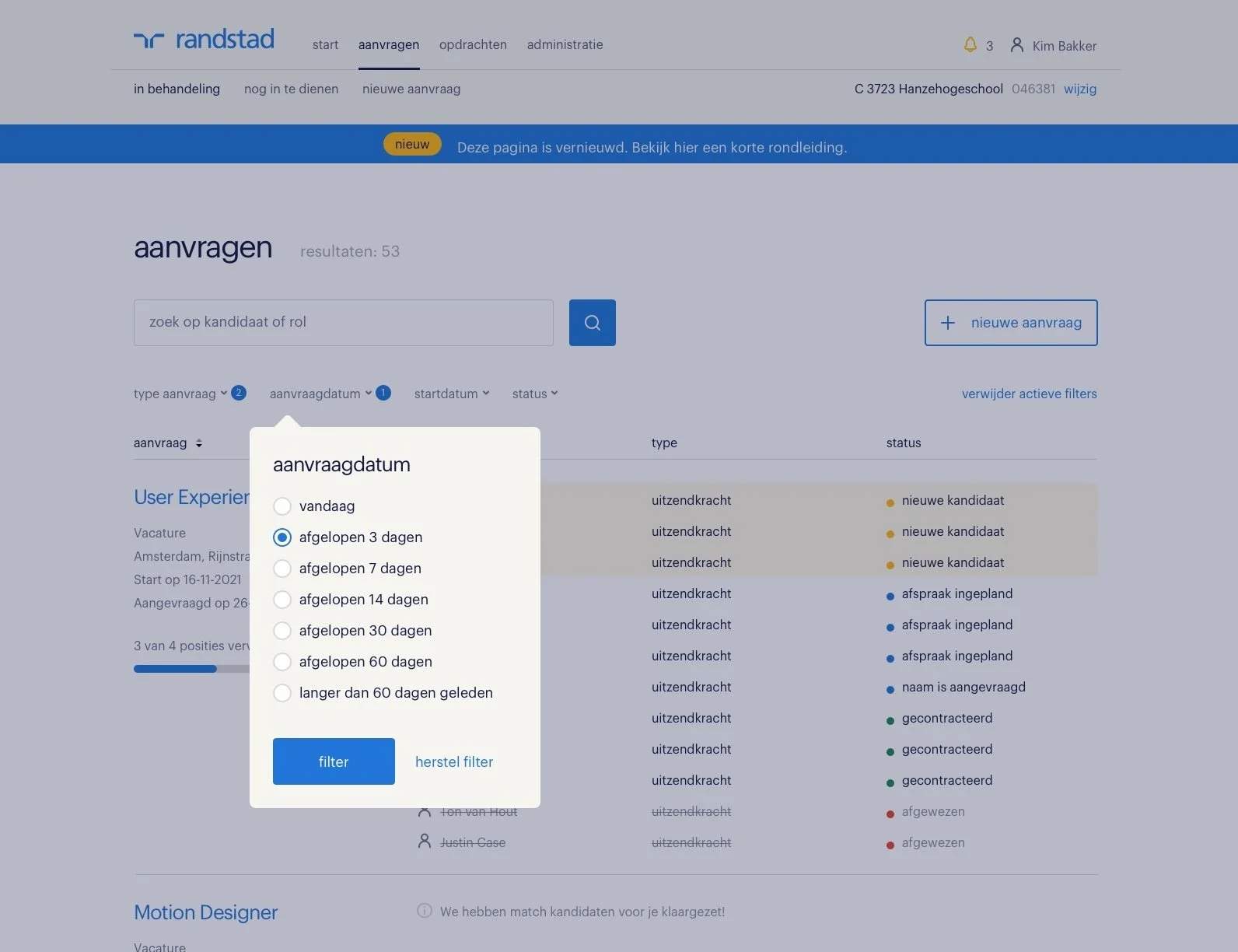Click person icon next to Justin Case
Image resolution: width=1238 pixels, height=952 pixels.
click(x=425, y=842)
